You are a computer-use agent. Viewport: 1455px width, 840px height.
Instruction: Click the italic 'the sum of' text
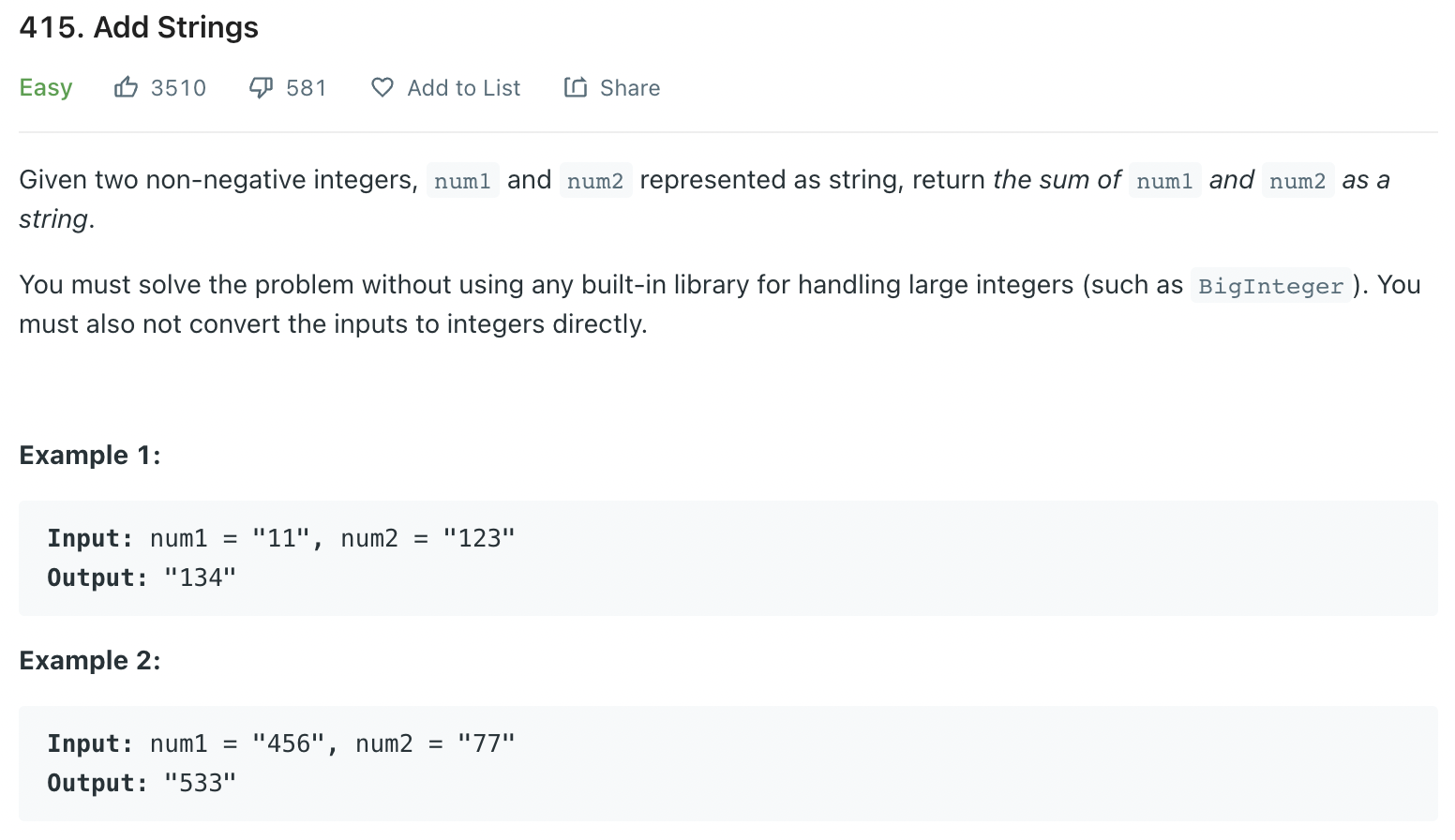coord(1057,180)
